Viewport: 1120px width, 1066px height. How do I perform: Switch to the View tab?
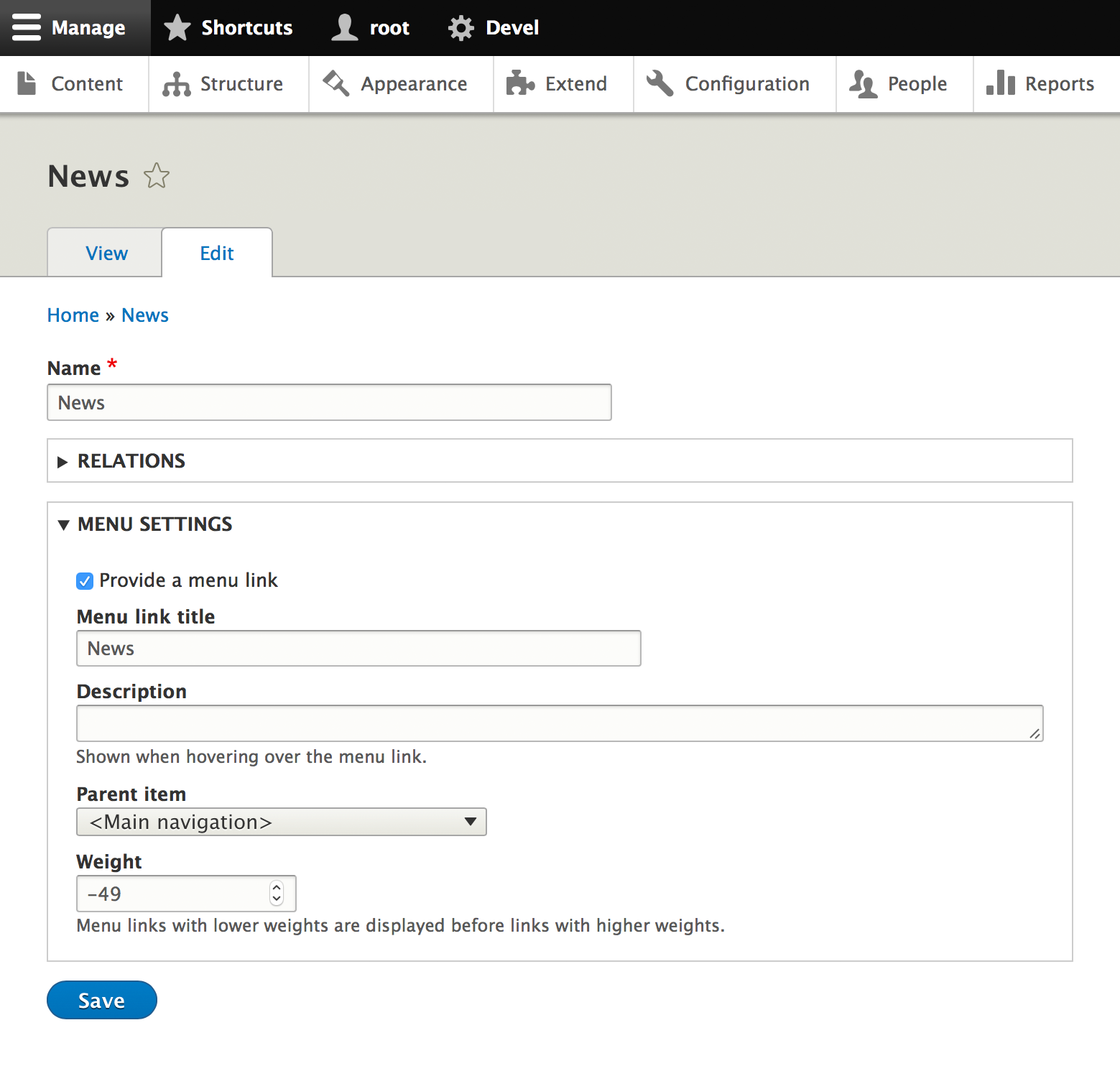click(x=105, y=253)
